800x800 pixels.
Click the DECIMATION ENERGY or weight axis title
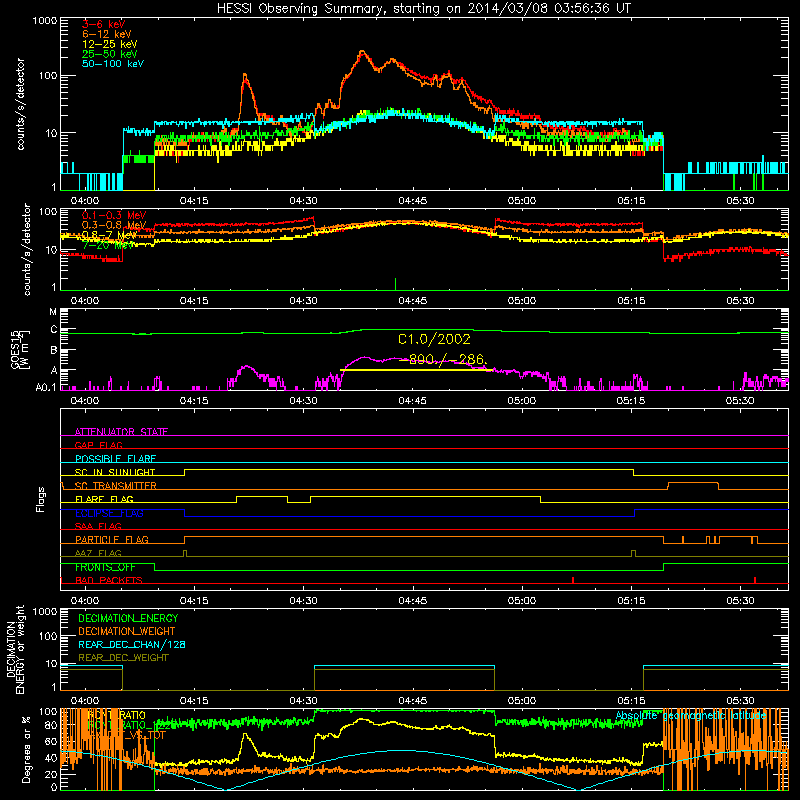coord(15,649)
